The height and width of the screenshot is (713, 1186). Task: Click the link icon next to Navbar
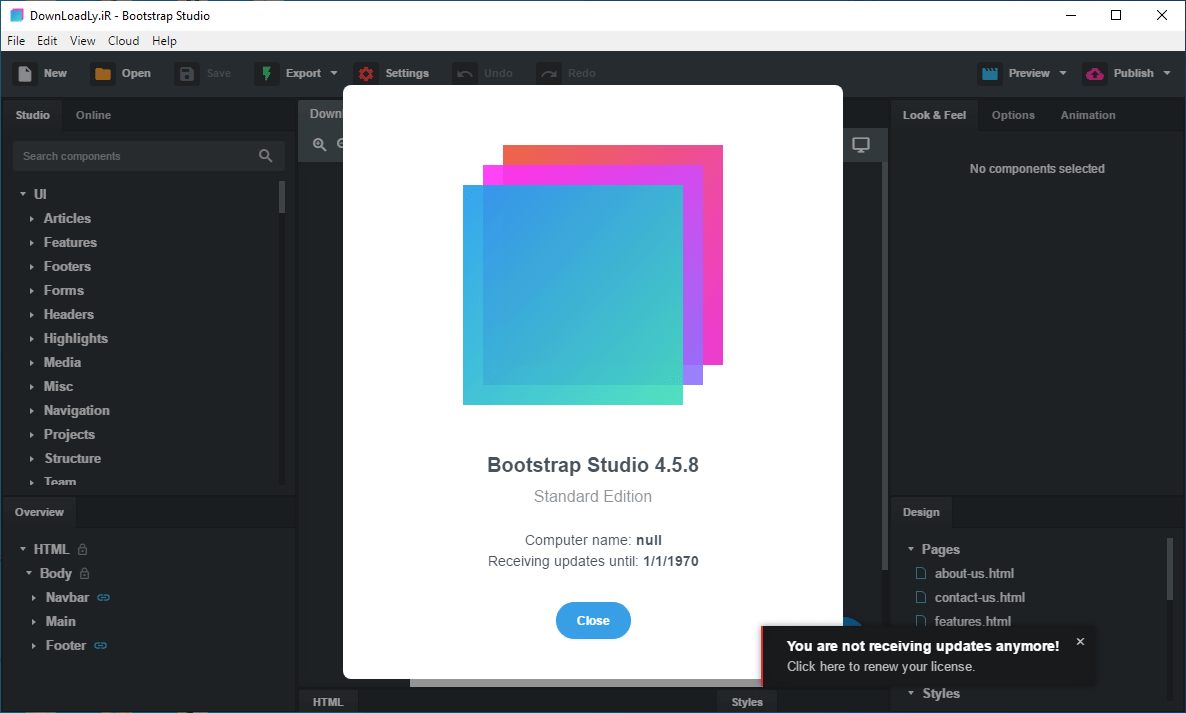[104, 597]
